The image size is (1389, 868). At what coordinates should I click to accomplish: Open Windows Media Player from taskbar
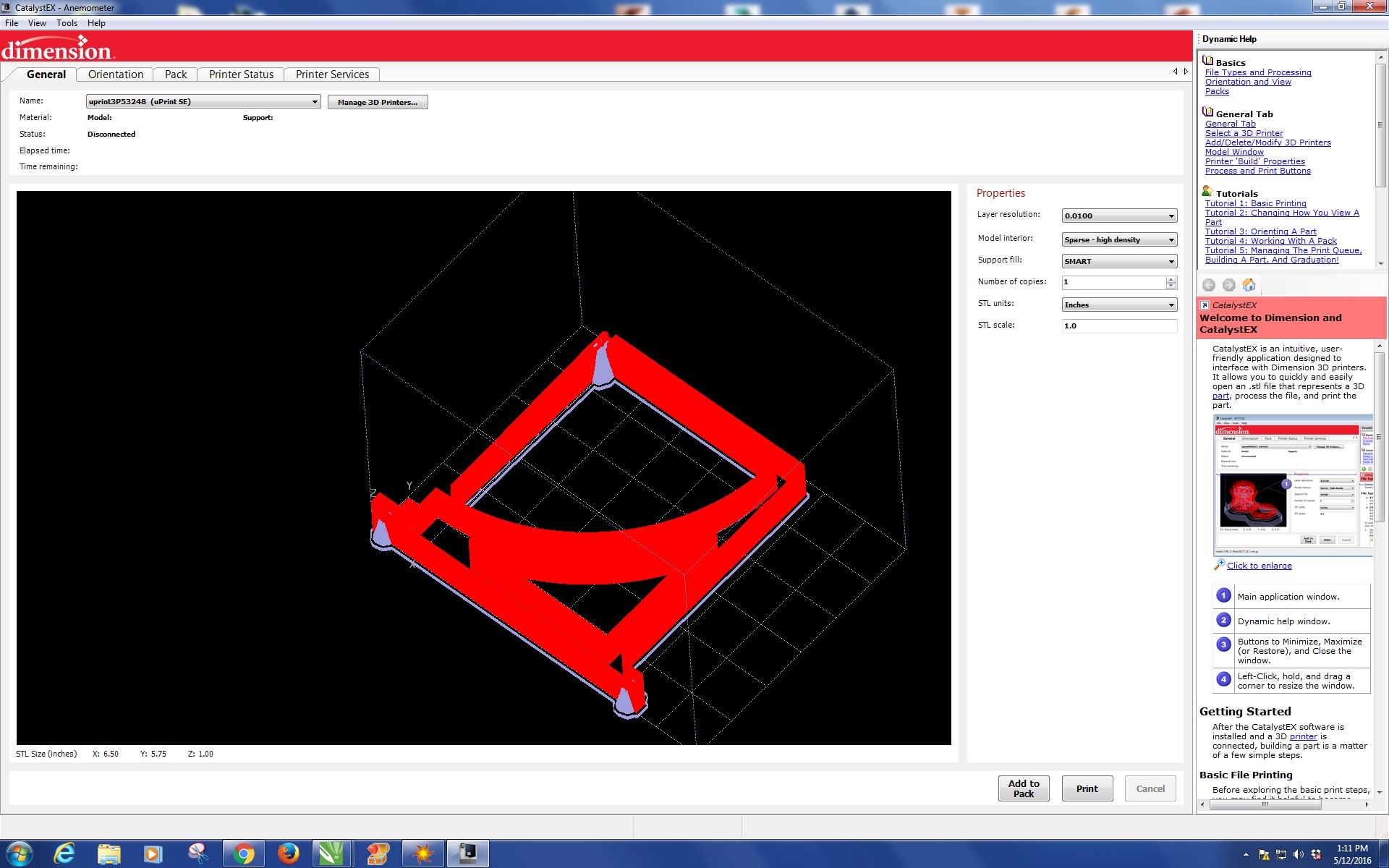[x=153, y=854]
